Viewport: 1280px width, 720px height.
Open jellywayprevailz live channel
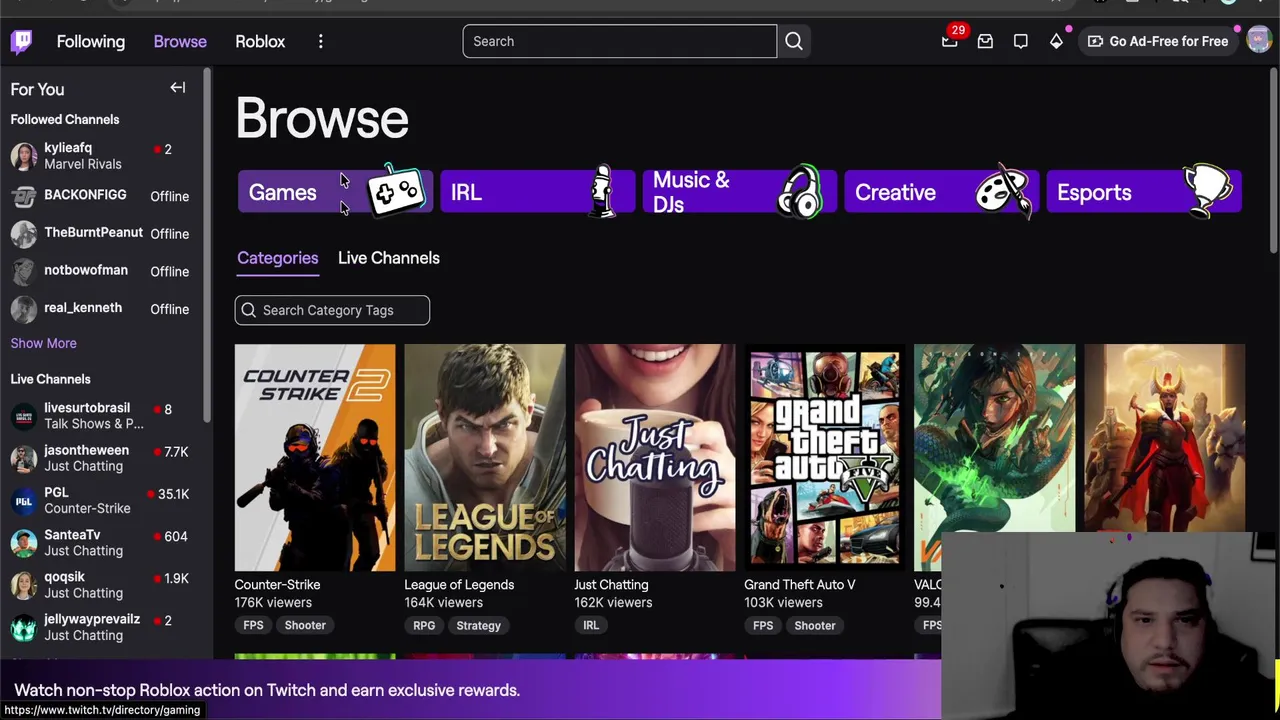[x=100, y=627]
